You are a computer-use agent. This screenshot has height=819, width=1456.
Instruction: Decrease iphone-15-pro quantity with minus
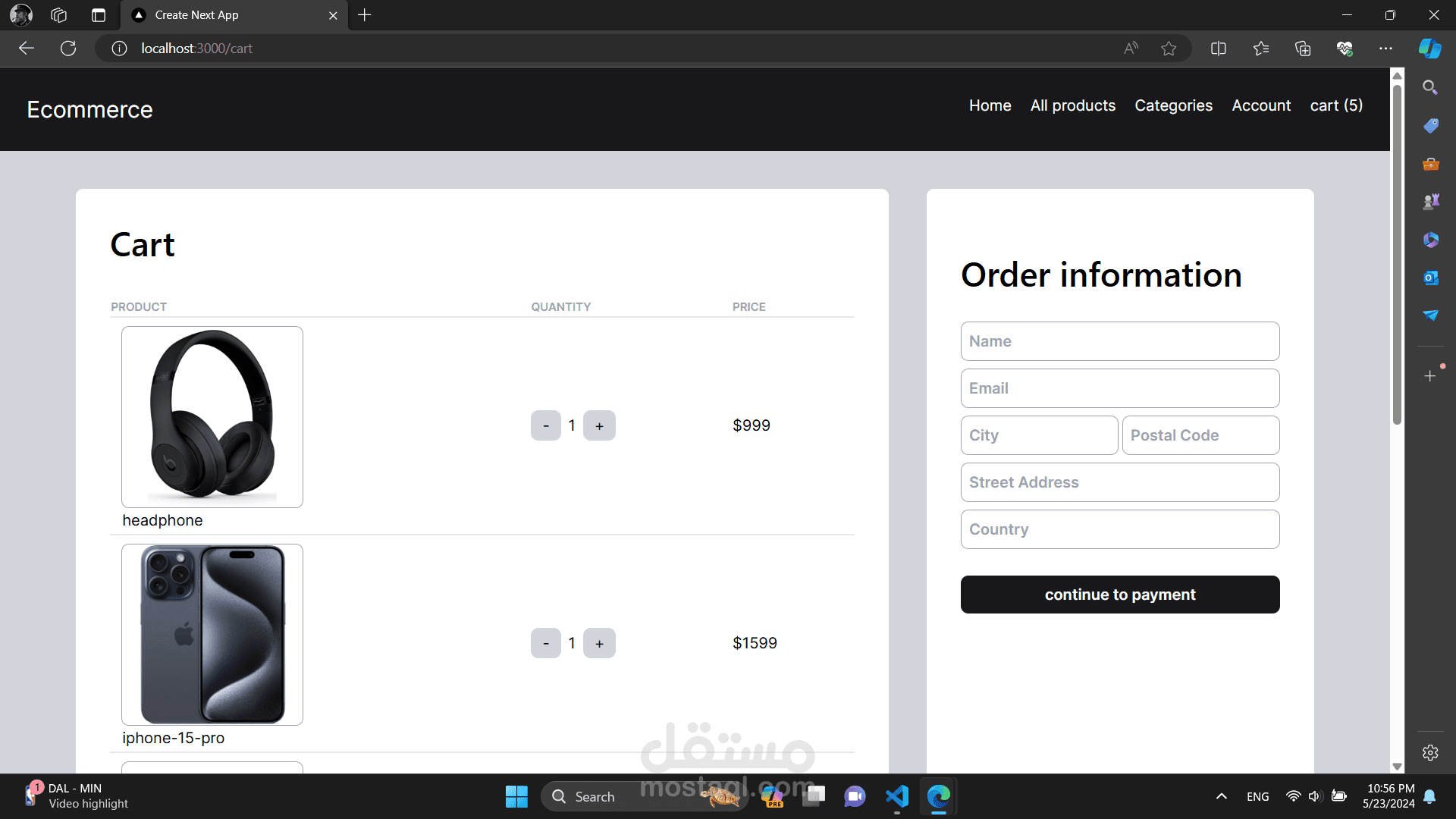click(545, 644)
